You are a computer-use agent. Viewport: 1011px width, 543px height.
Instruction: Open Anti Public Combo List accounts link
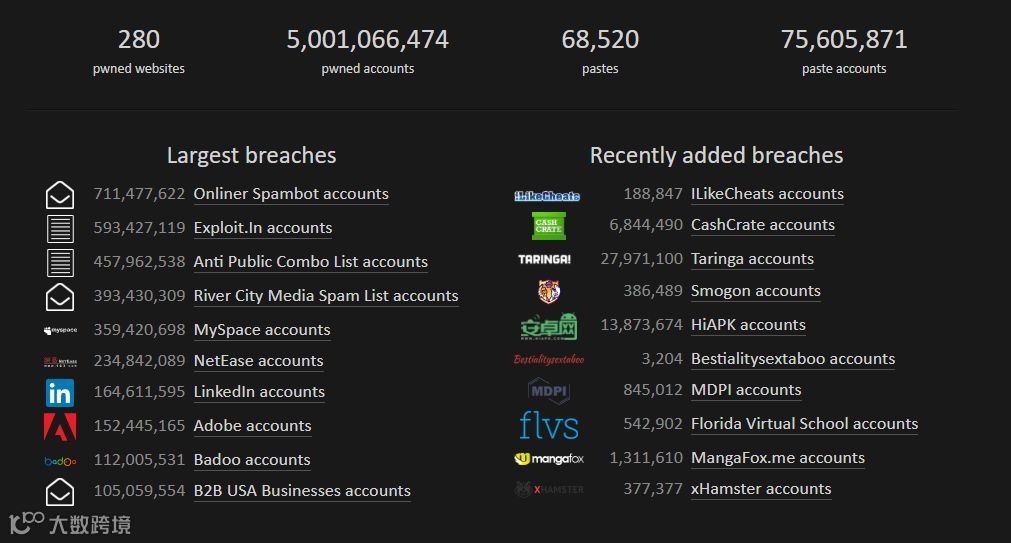(310, 262)
